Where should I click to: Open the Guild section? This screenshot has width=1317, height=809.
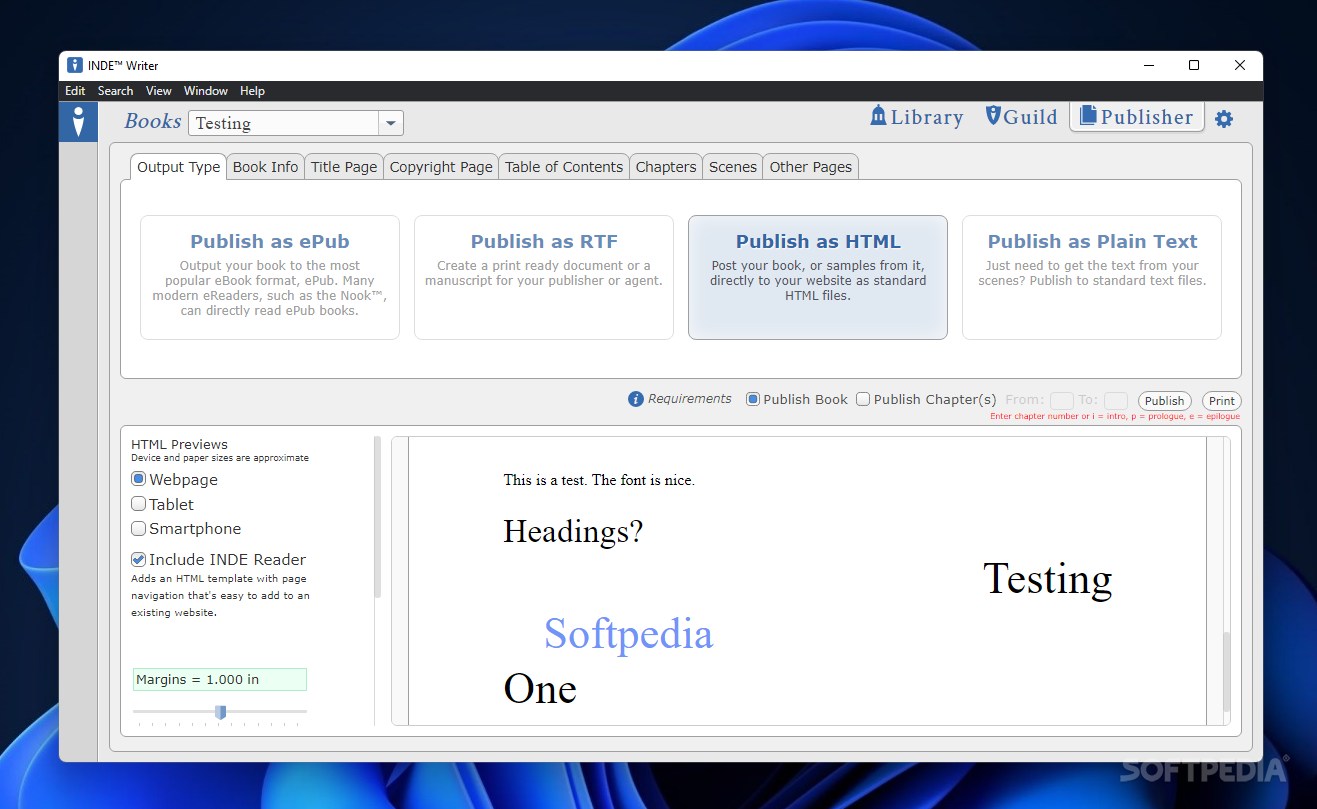click(x=1021, y=117)
